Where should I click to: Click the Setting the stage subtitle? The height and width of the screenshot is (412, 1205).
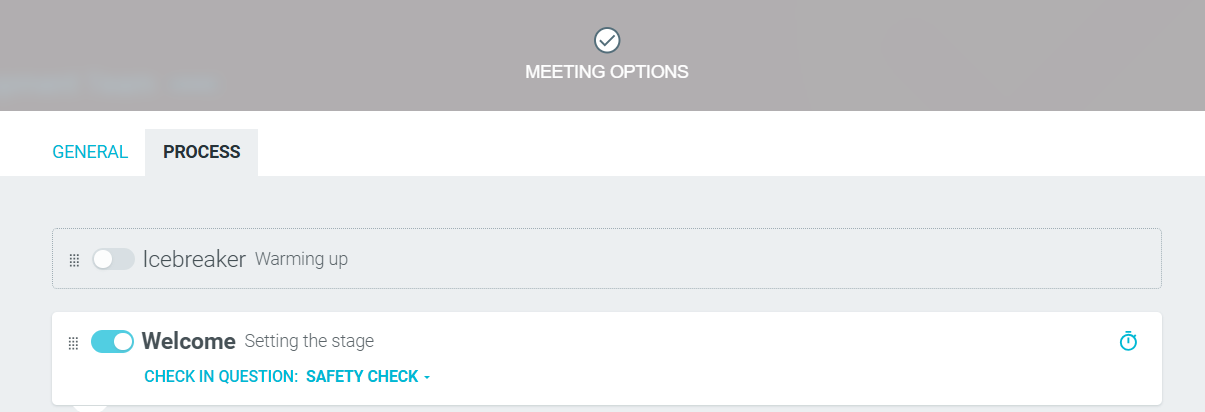(x=309, y=341)
